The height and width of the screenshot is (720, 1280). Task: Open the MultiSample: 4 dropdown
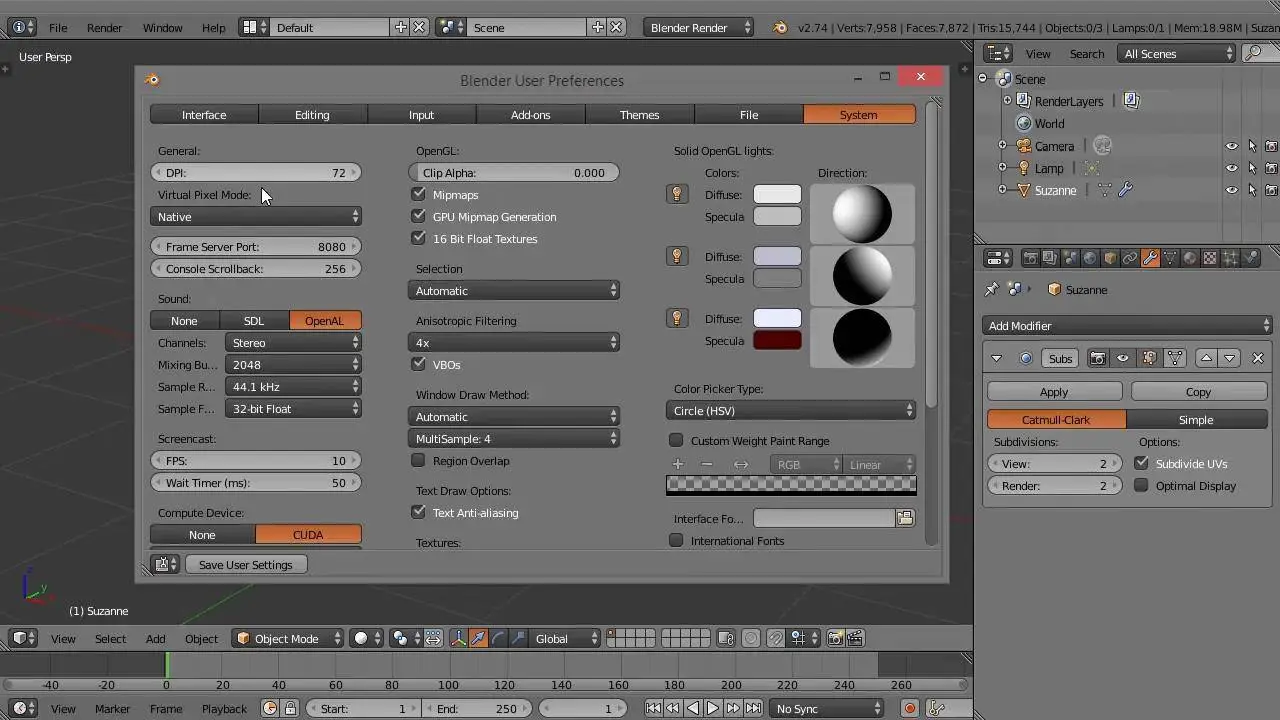(514, 439)
